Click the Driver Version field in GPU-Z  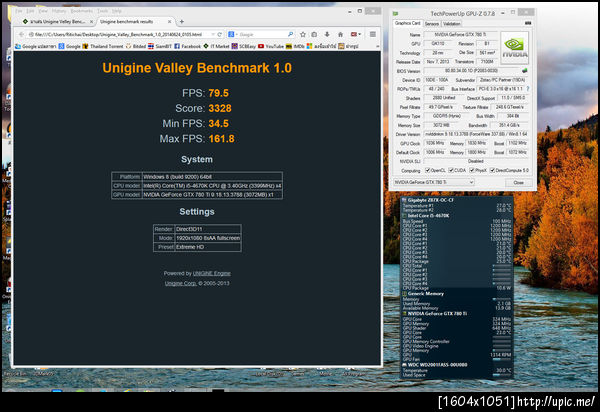pos(476,134)
